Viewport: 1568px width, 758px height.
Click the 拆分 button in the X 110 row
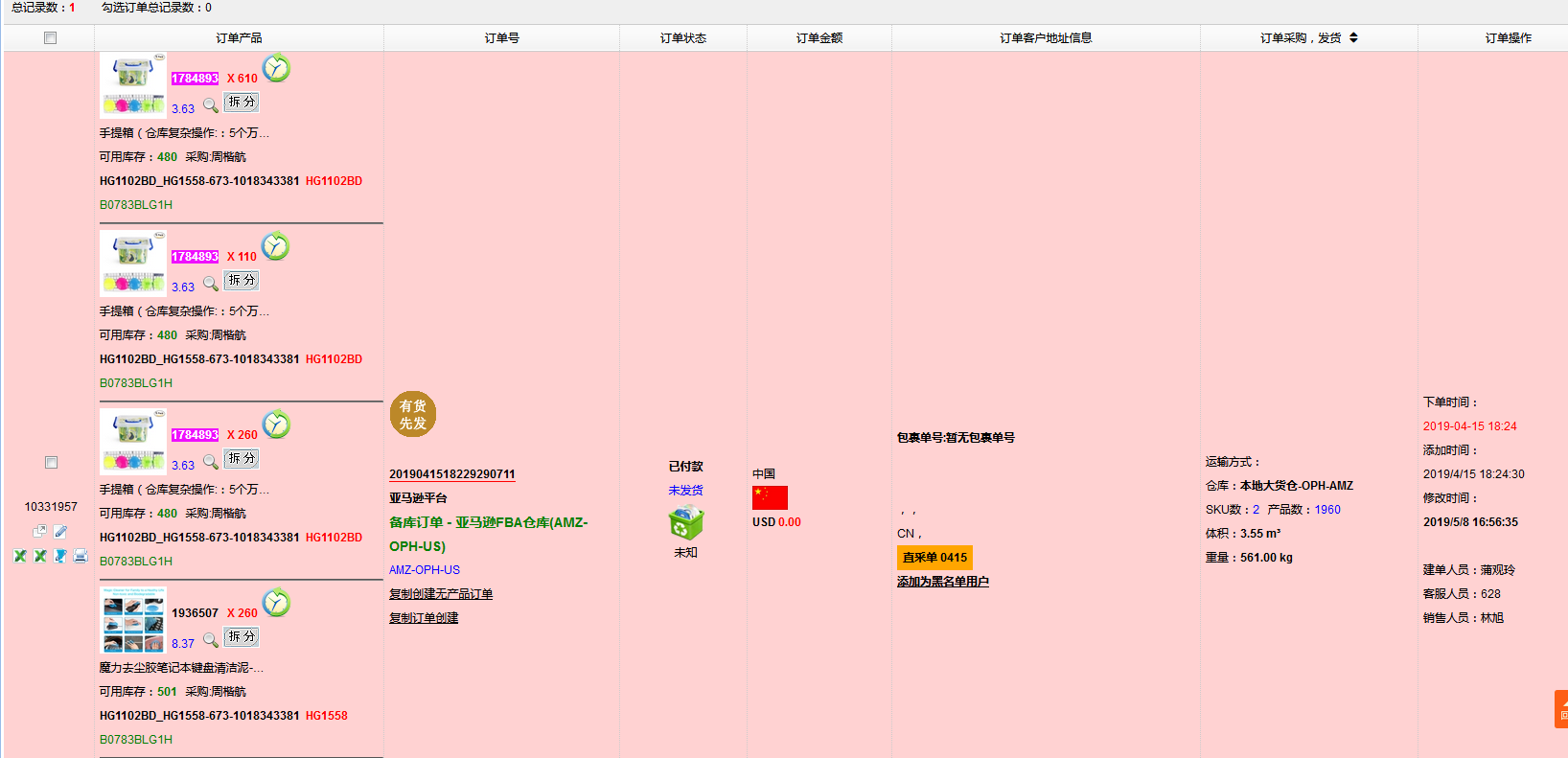tap(242, 280)
